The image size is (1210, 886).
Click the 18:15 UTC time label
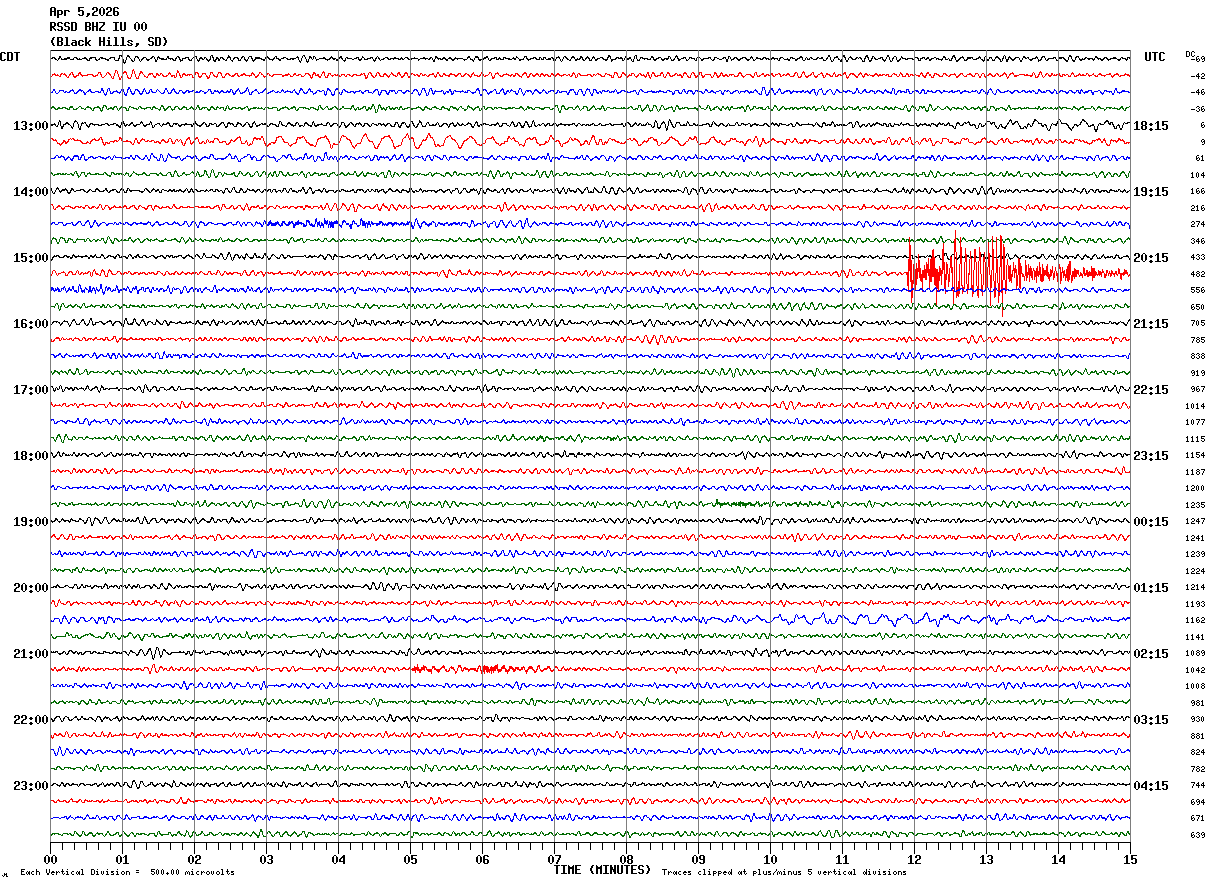tap(1151, 126)
